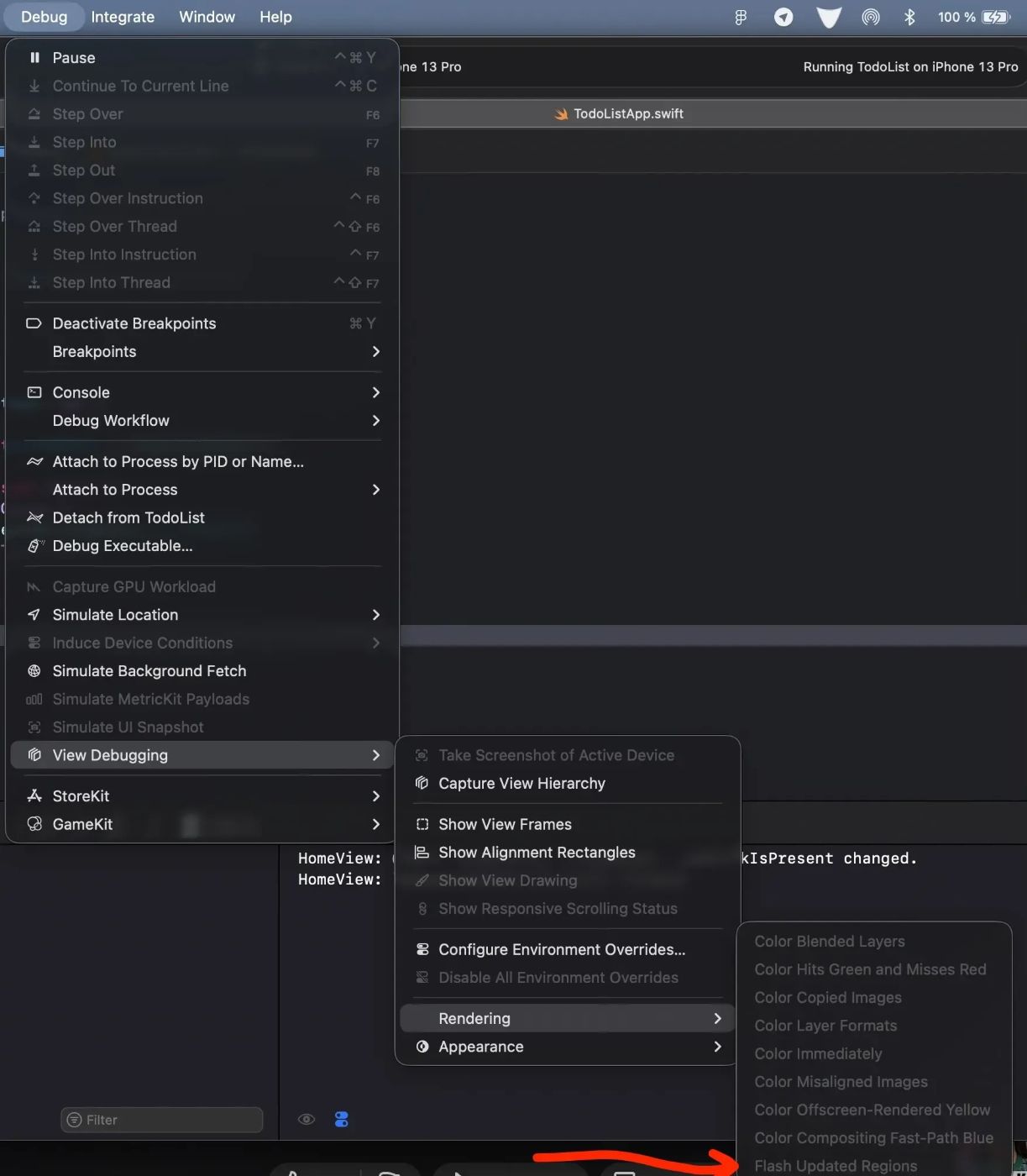Toggle Flash Updated Regions option
The height and width of the screenshot is (1176, 1027).
tap(835, 1166)
